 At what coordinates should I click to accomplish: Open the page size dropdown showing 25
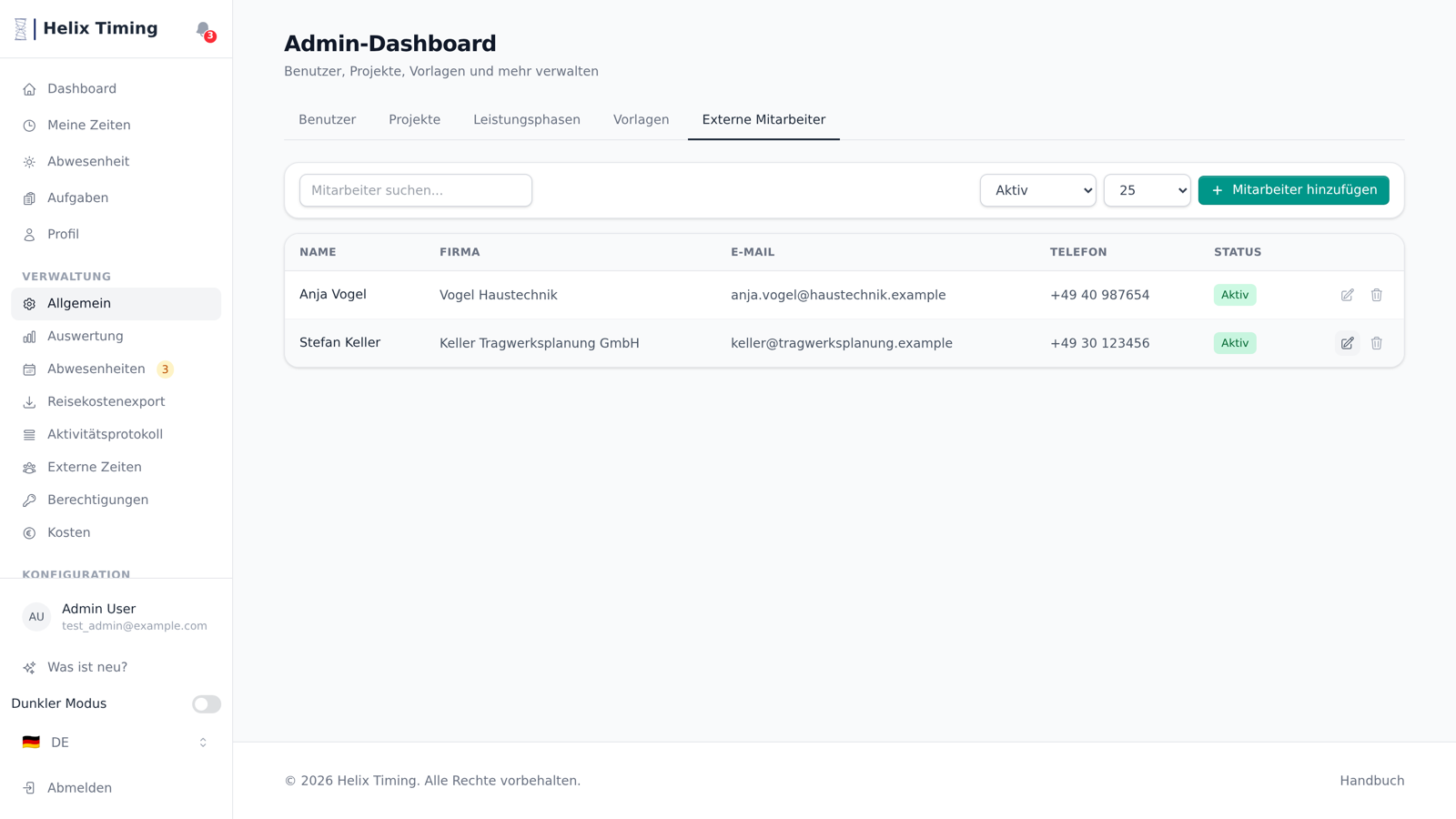(x=1147, y=190)
